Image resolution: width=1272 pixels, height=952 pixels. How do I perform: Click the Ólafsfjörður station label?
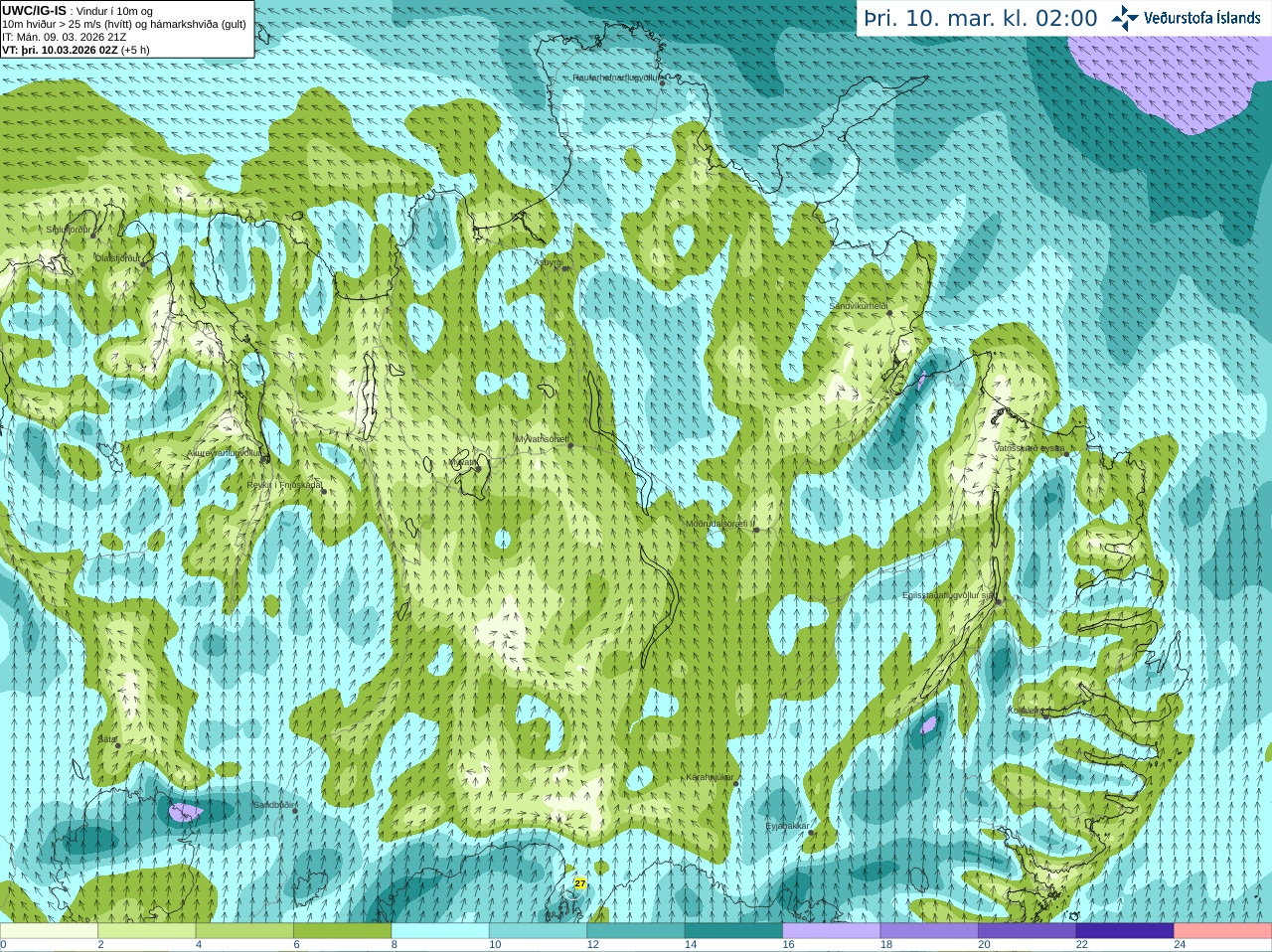coord(118,257)
